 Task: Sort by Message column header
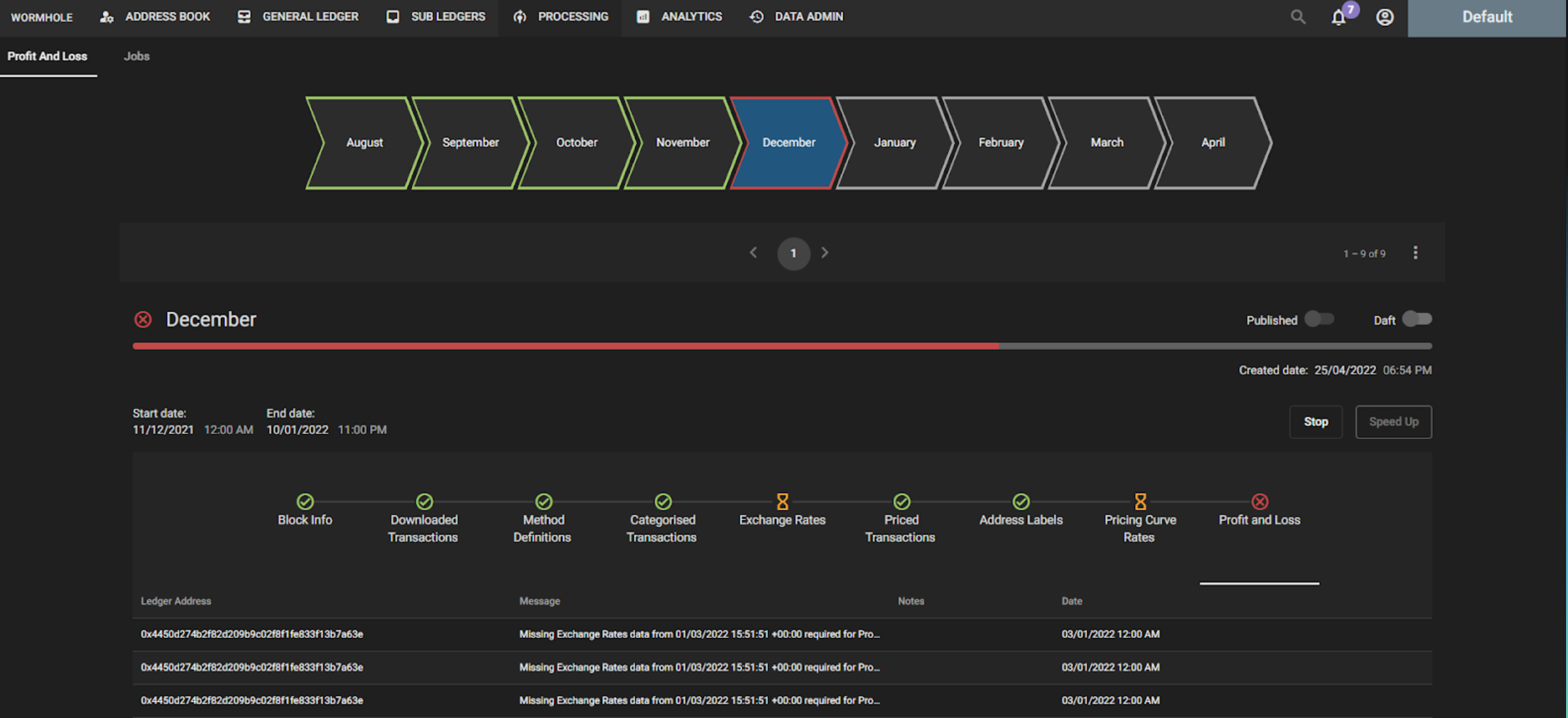540,601
